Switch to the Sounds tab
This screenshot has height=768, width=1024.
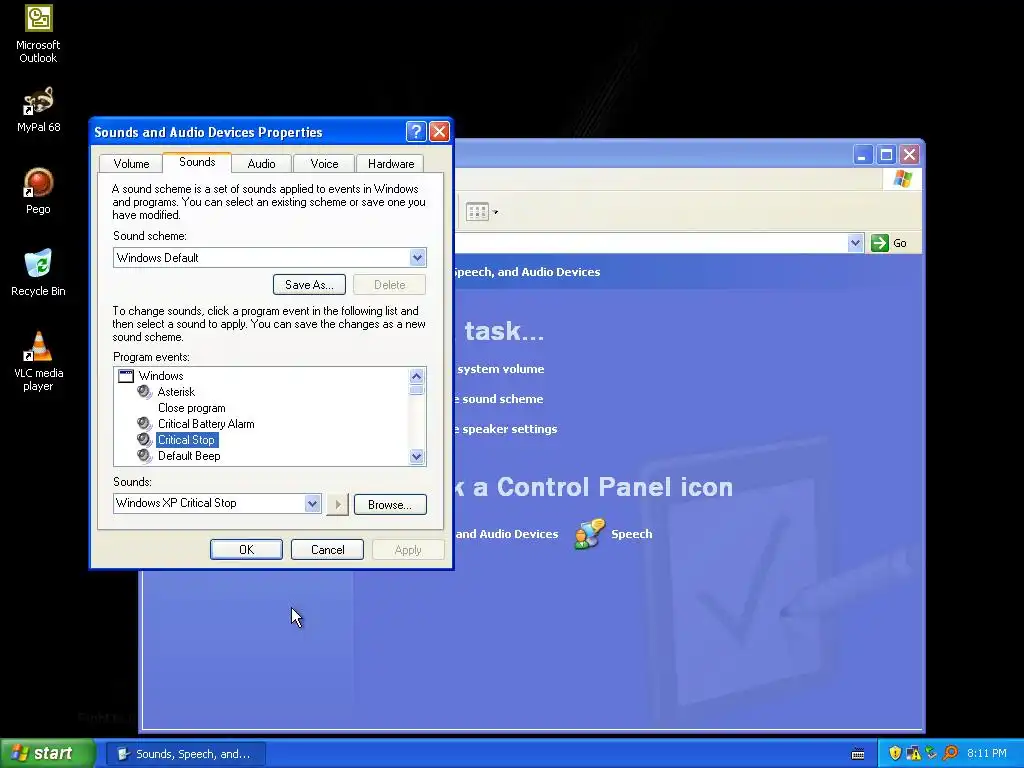point(197,162)
